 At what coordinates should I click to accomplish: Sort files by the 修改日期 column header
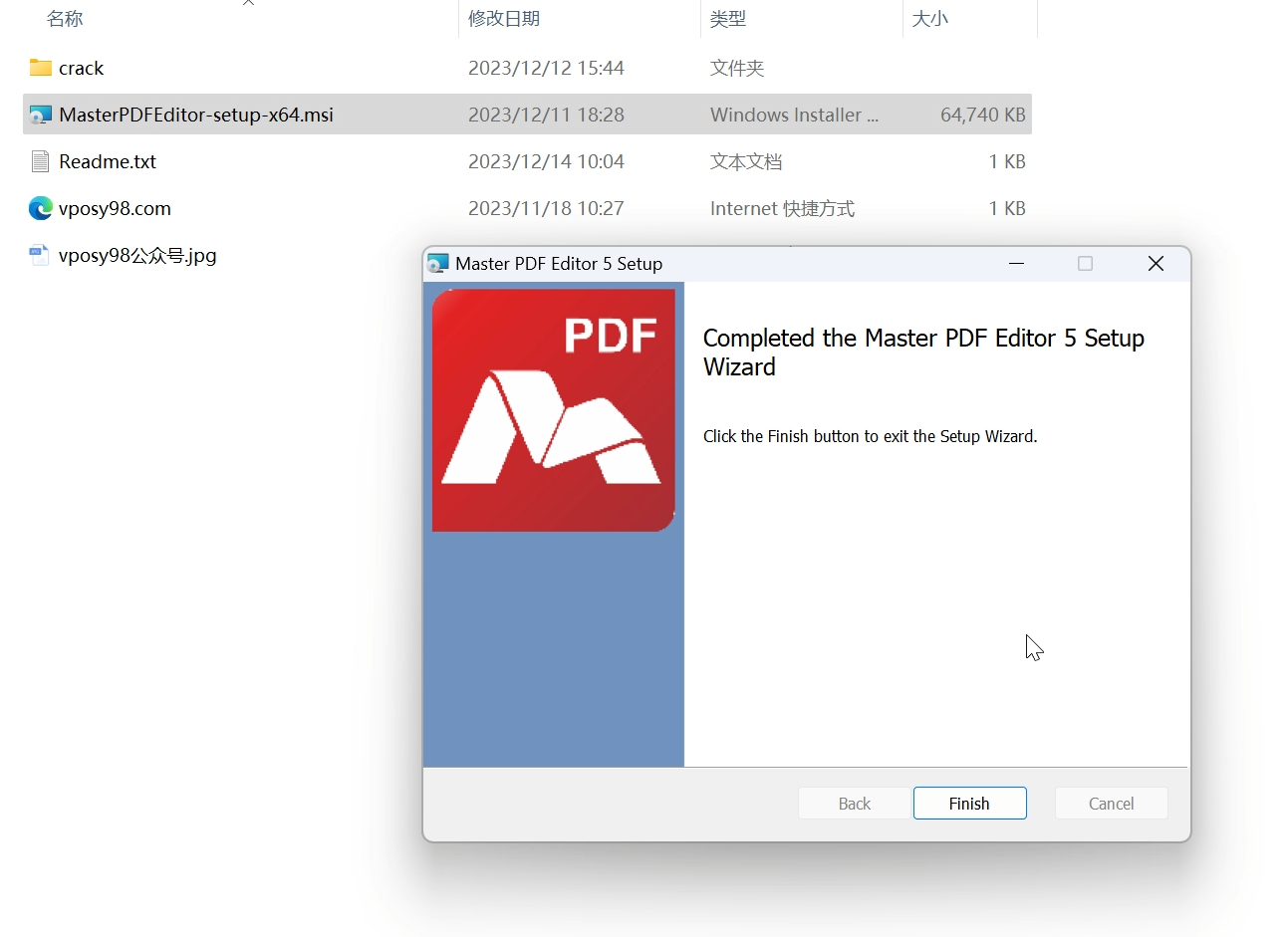click(504, 19)
